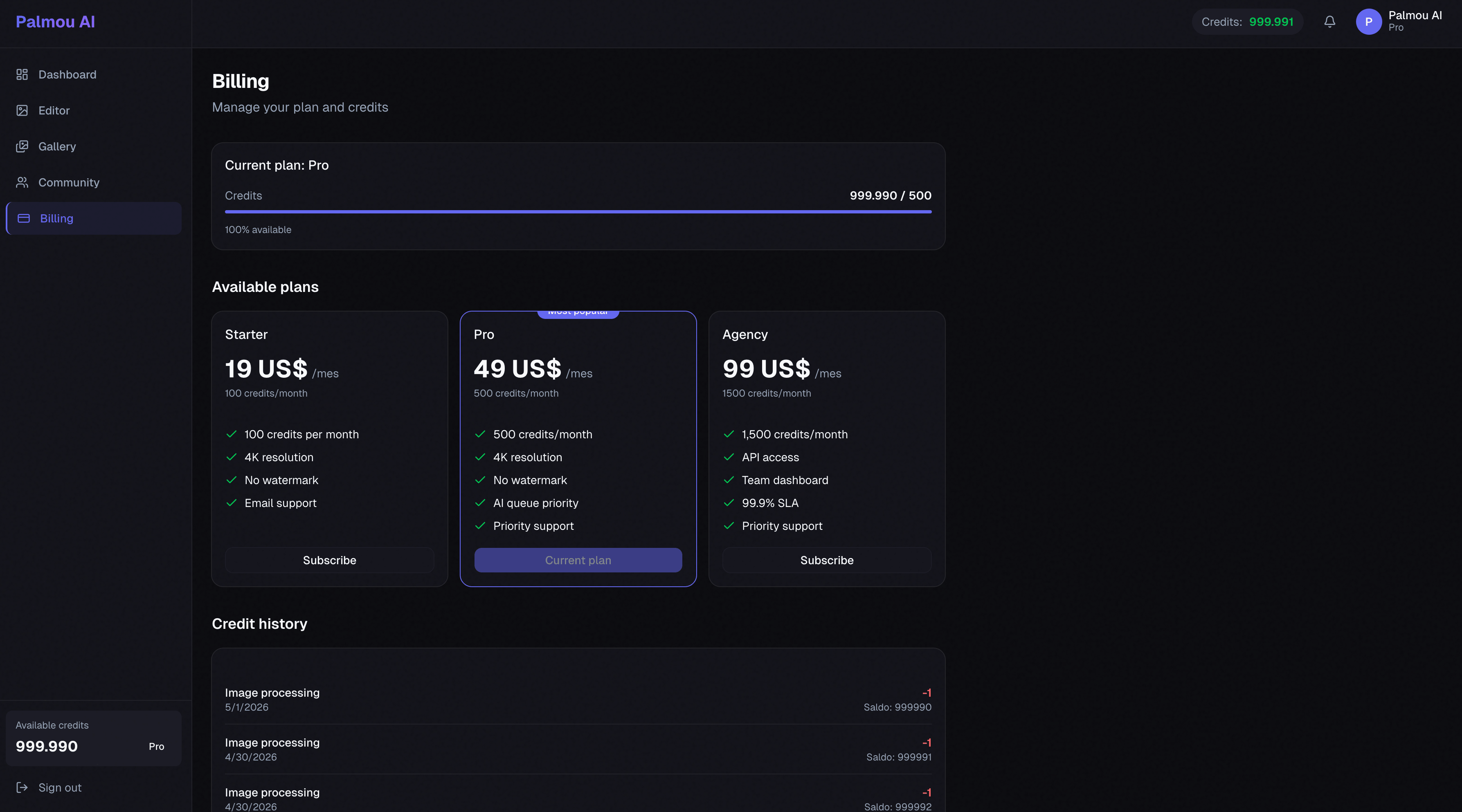Select the Billing menu item

(x=94, y=218)
